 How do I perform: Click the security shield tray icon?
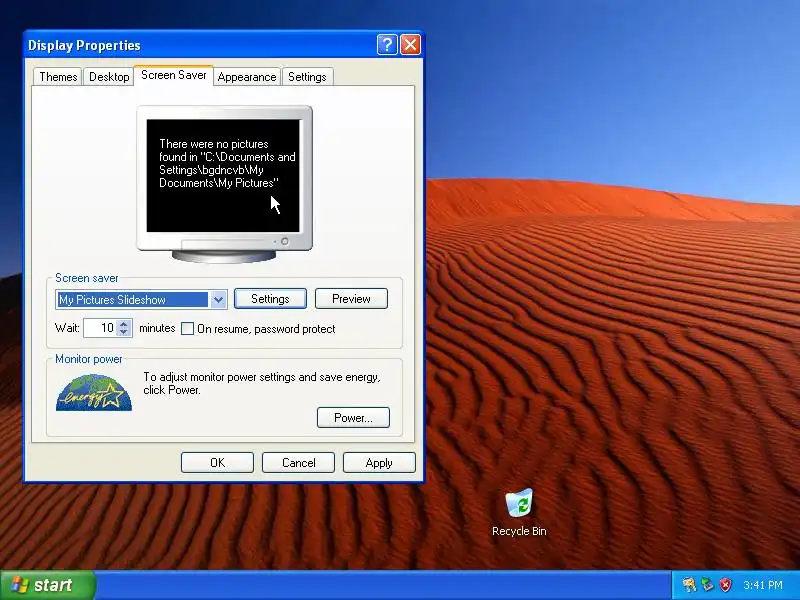point(725,585)
